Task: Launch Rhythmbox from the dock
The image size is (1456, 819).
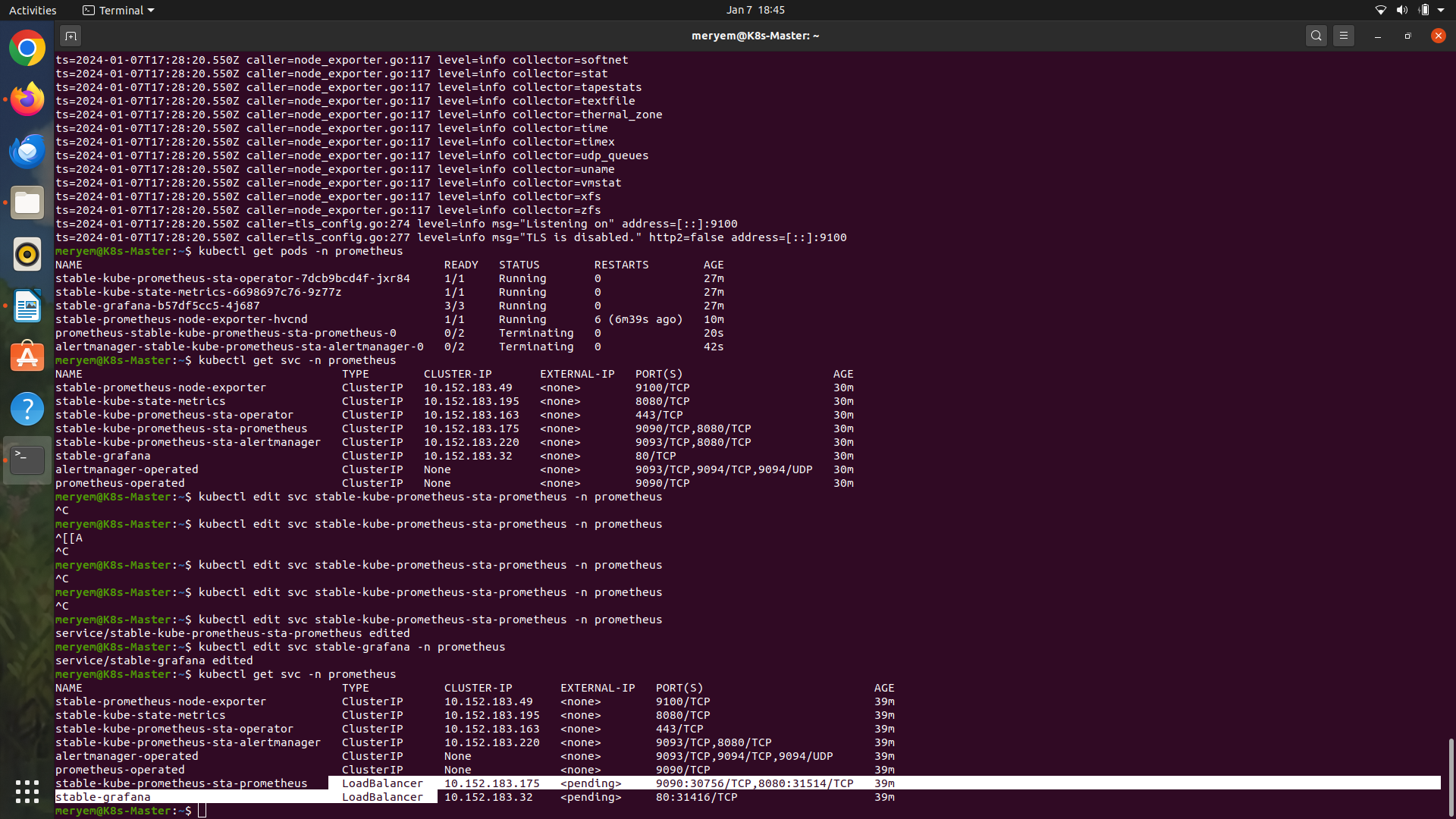Action: click(x=27, y=254)
